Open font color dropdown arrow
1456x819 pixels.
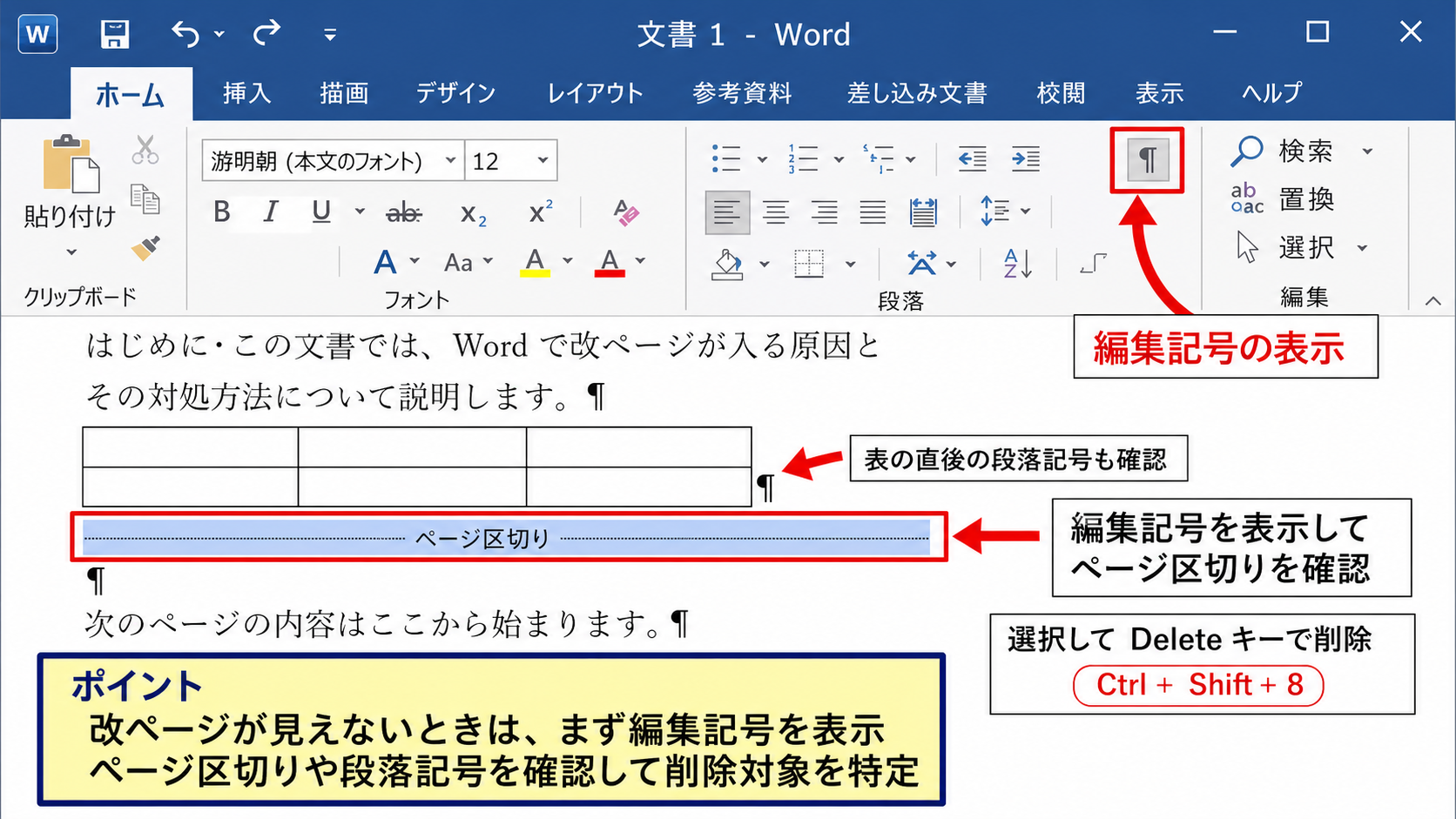[641, 261]
